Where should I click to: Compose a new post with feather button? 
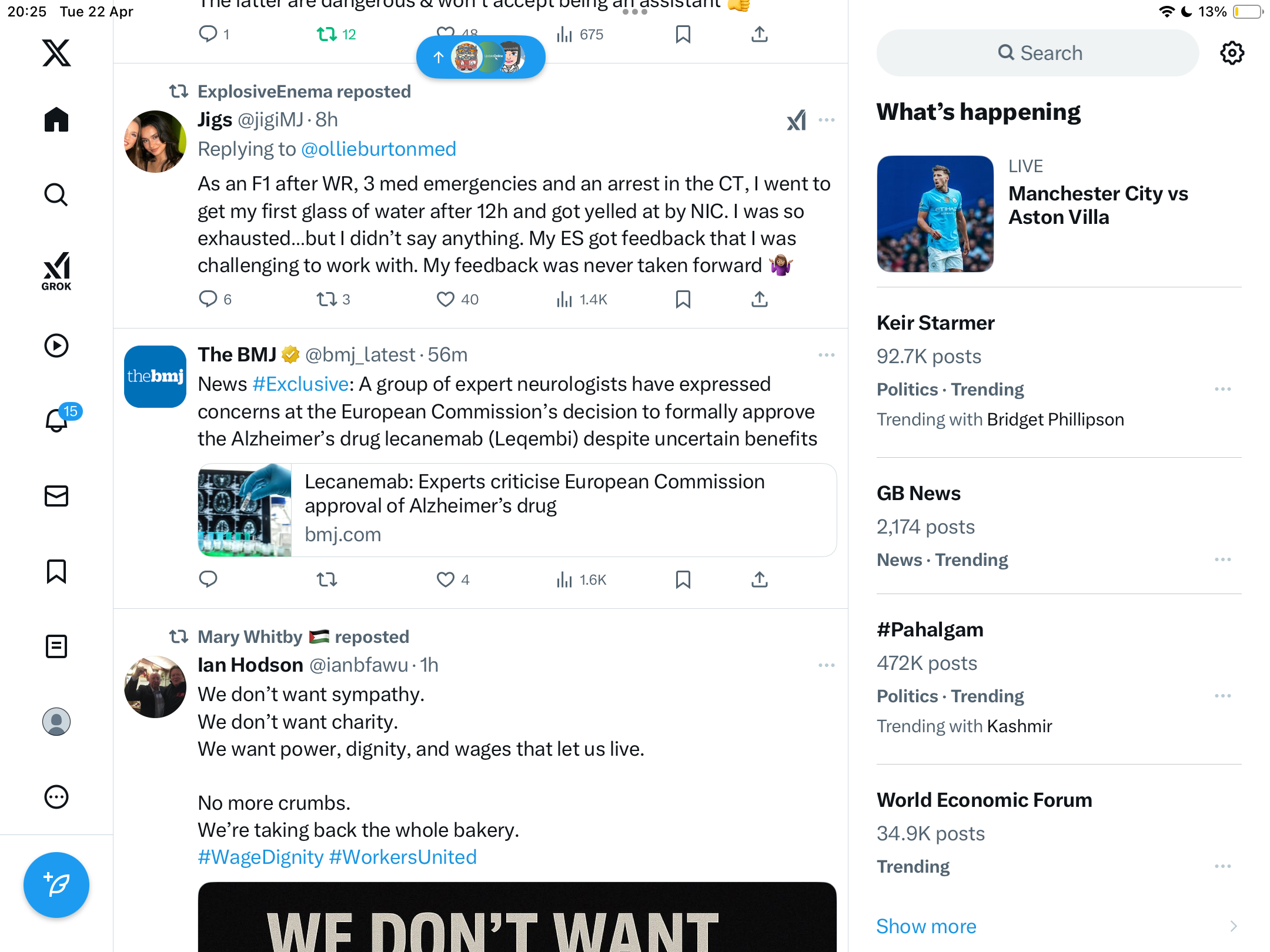(56, 884)
